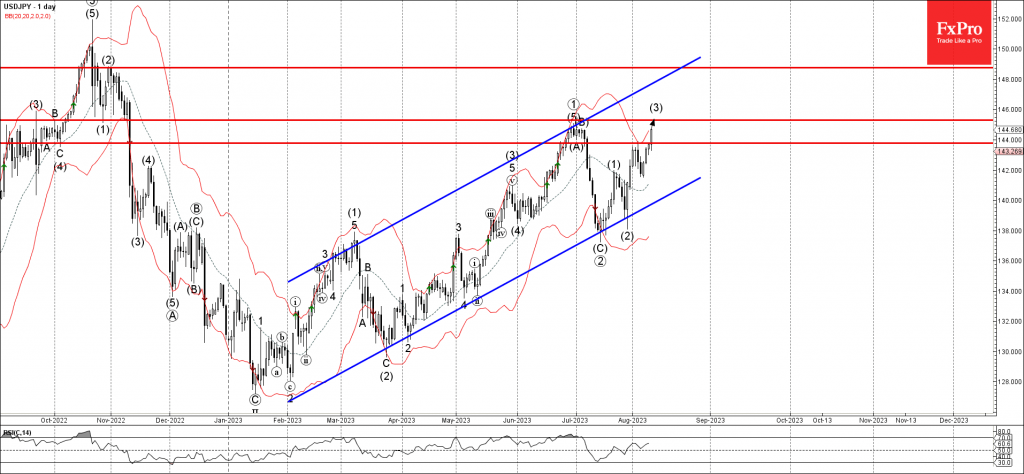Screen dimensions: 1024x474
Task: Click the circled 2 wave label under (C)
Action: click(x=600, y=261)
